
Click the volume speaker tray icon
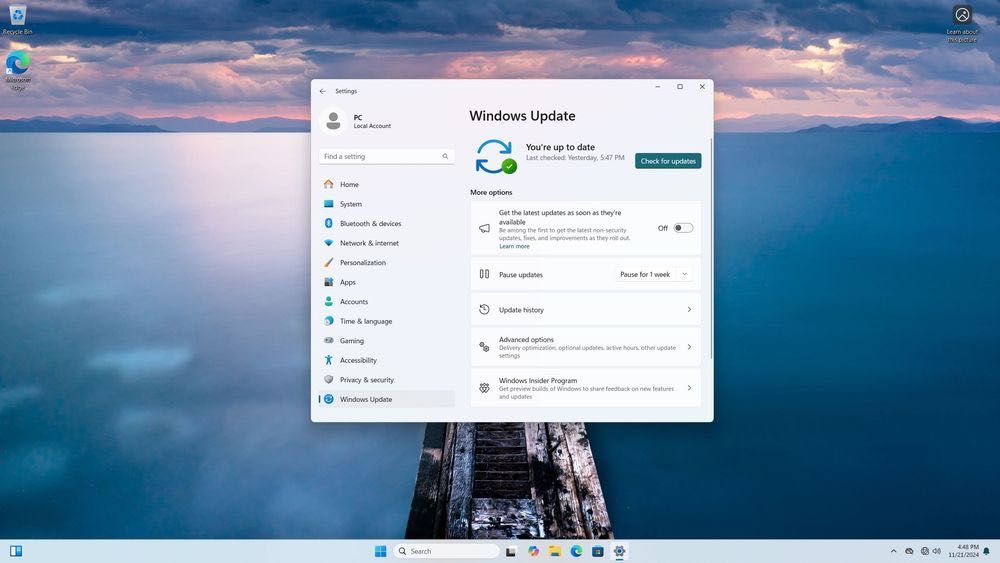937,551
